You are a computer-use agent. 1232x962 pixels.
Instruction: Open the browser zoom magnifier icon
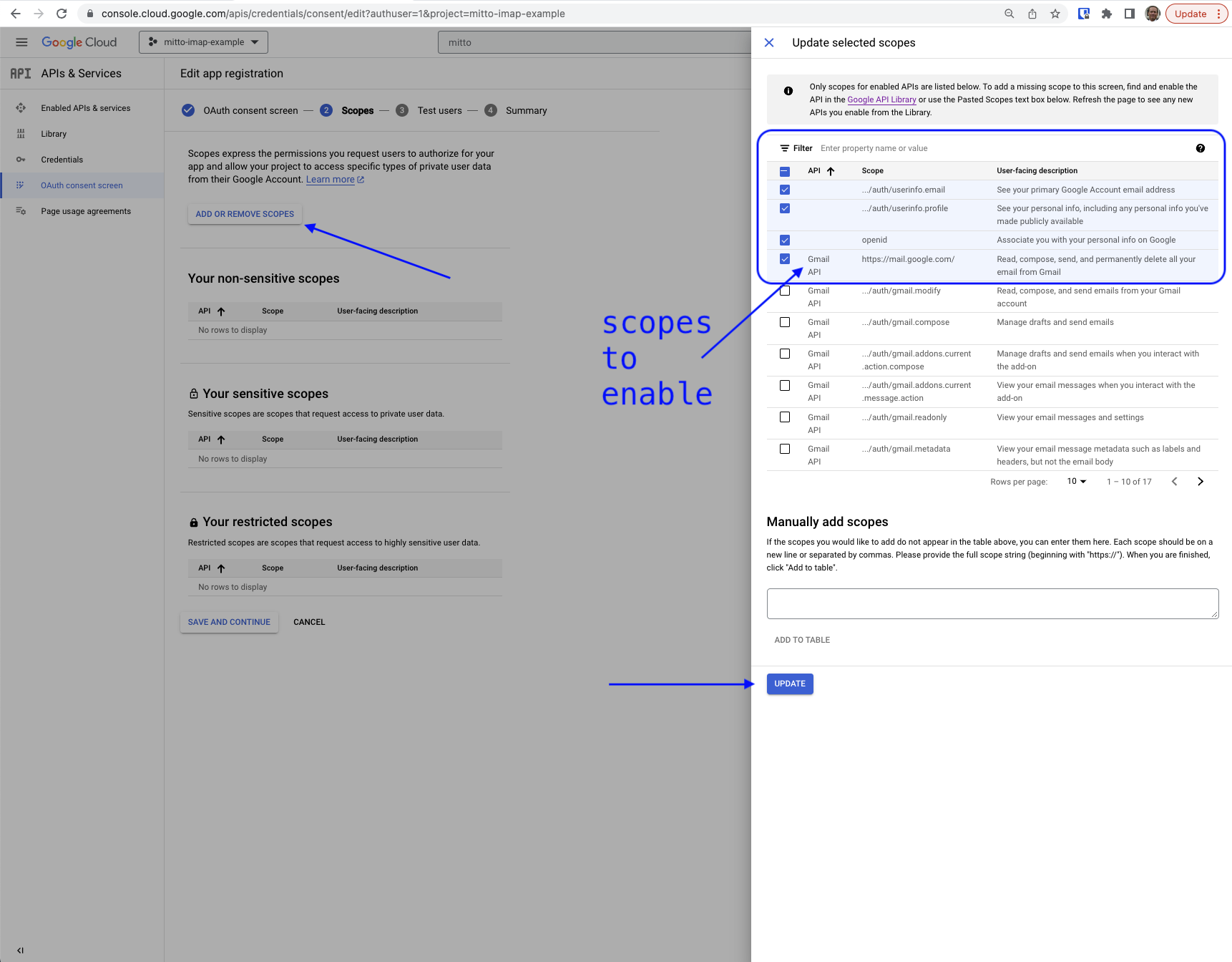(x=1009, y=14)
